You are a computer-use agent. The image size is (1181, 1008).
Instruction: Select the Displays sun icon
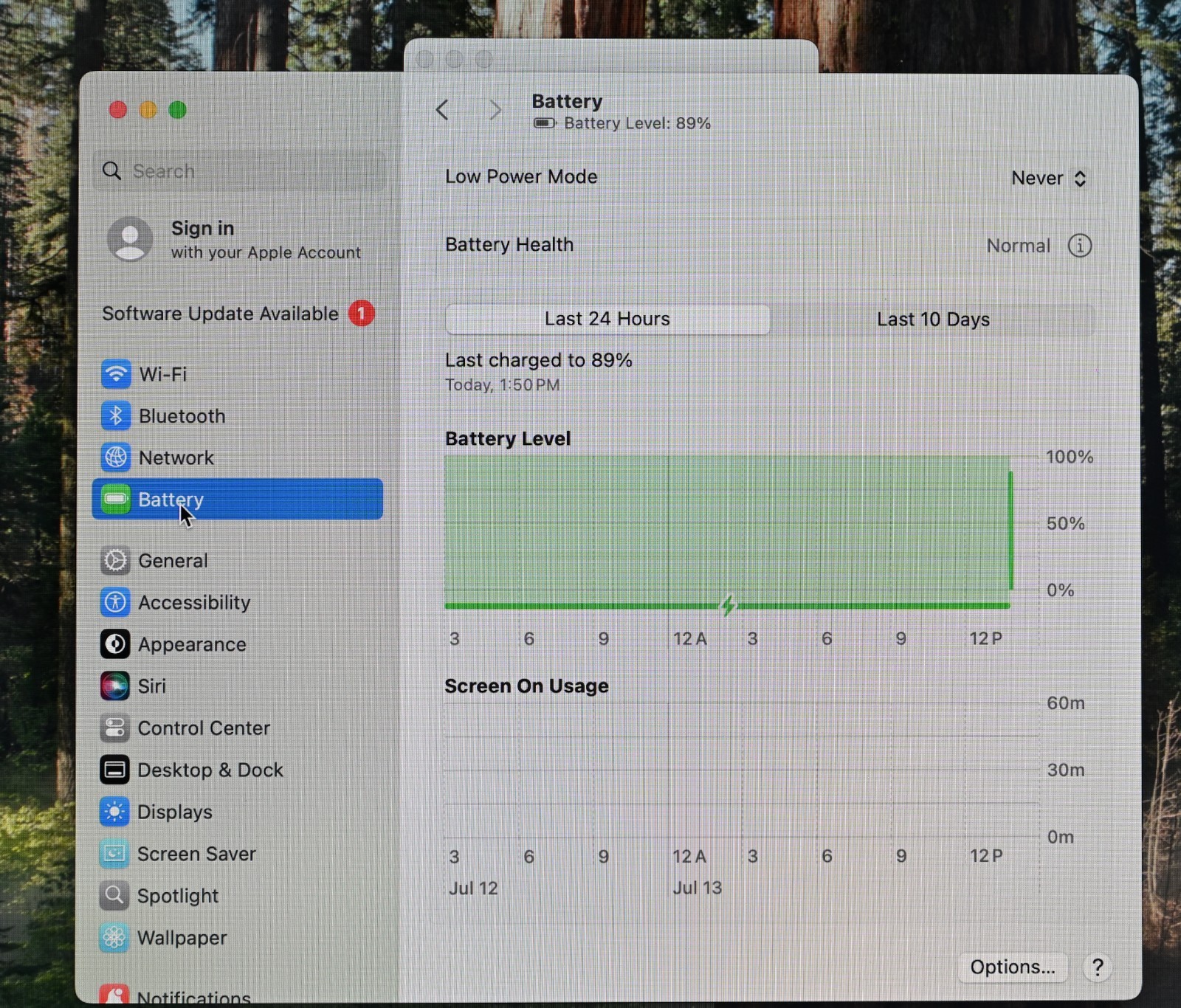(114, 812)
